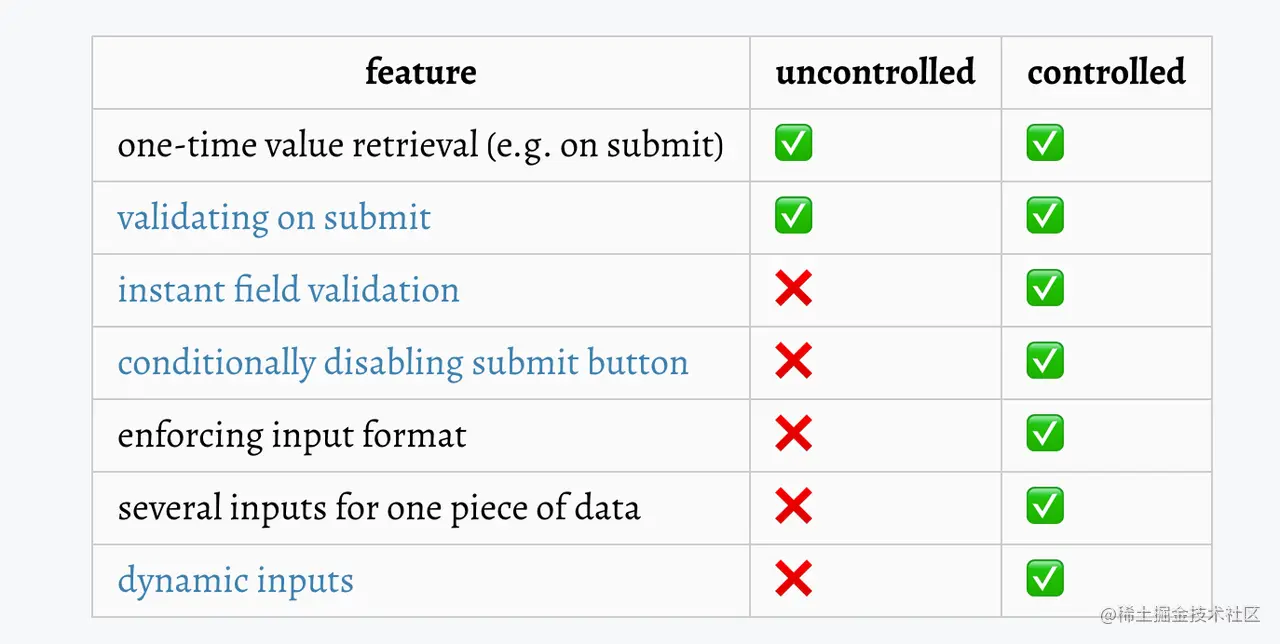Select the 'feature' column header
The width and height of the screenshot is (1280, 644).
pos(421,72)
